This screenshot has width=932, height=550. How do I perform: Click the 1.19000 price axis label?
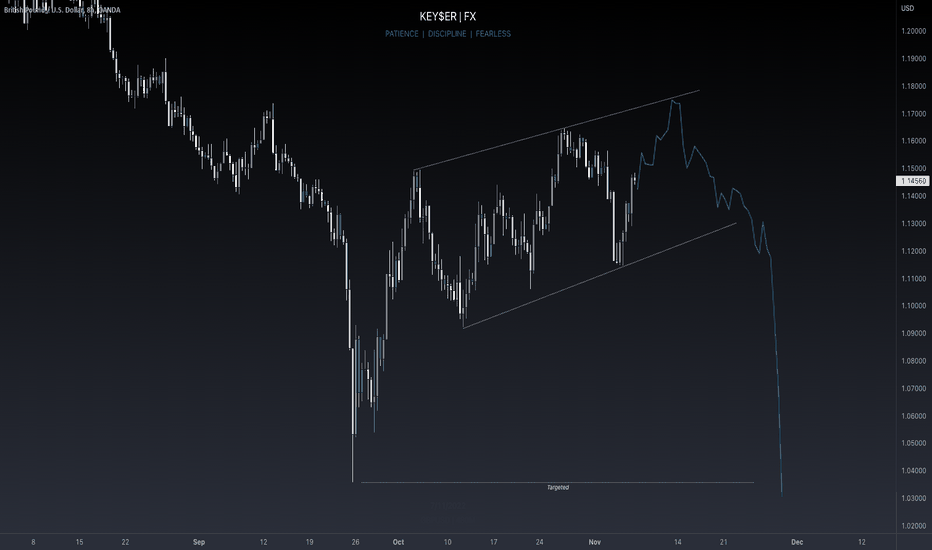click(914, 58)
